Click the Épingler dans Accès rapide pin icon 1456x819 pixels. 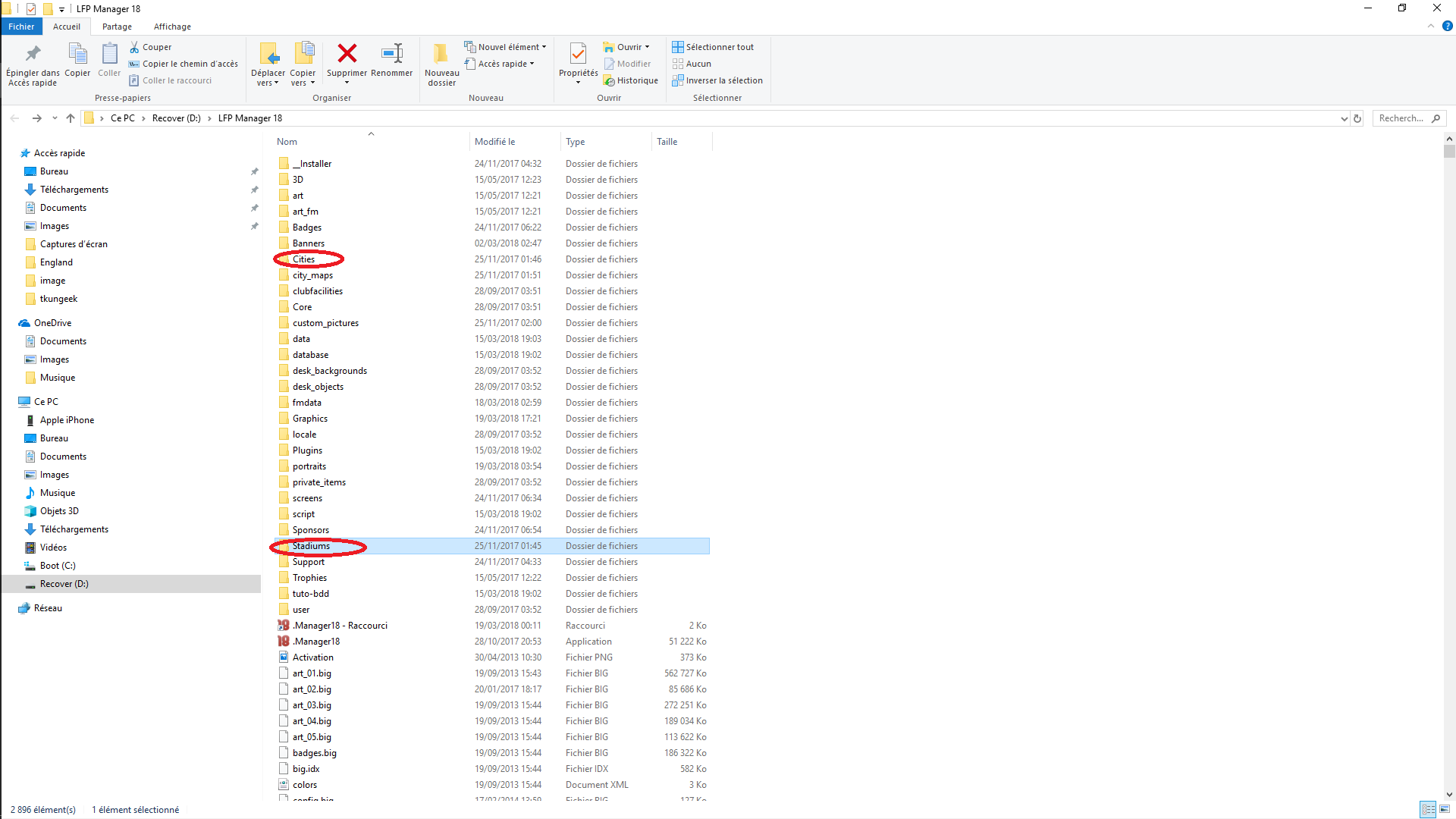33,54
